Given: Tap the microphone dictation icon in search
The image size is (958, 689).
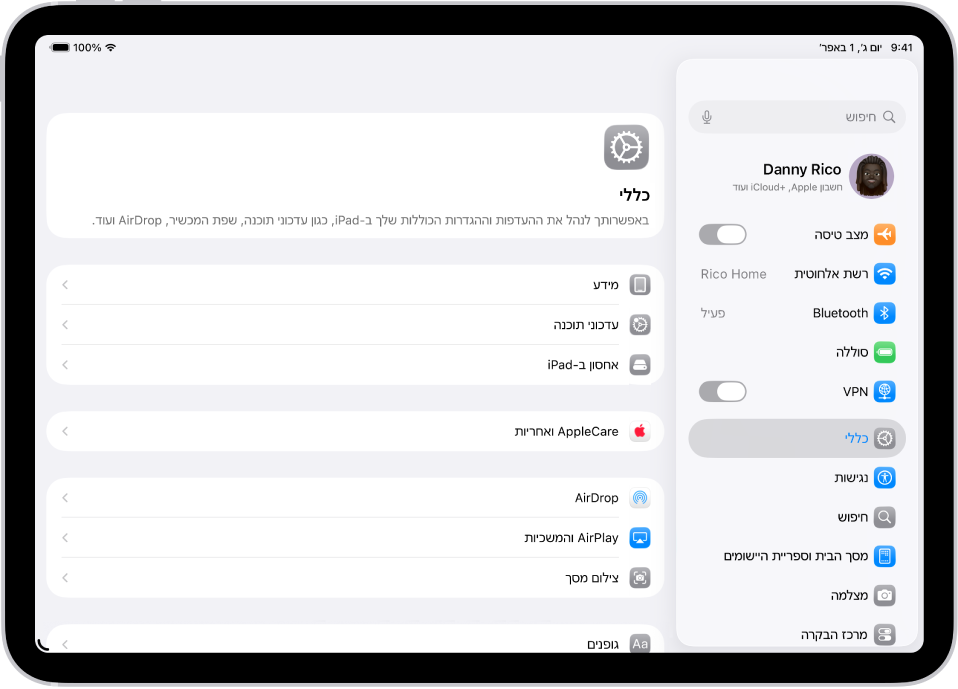Looking at the screenshot, I should [x=707, y=117].
